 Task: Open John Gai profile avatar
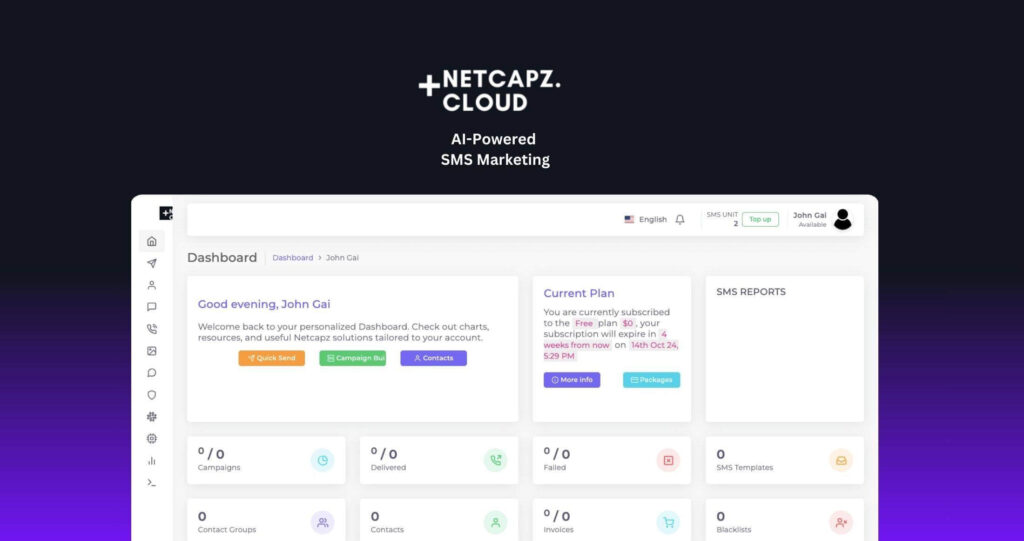[x=842, y=220]
